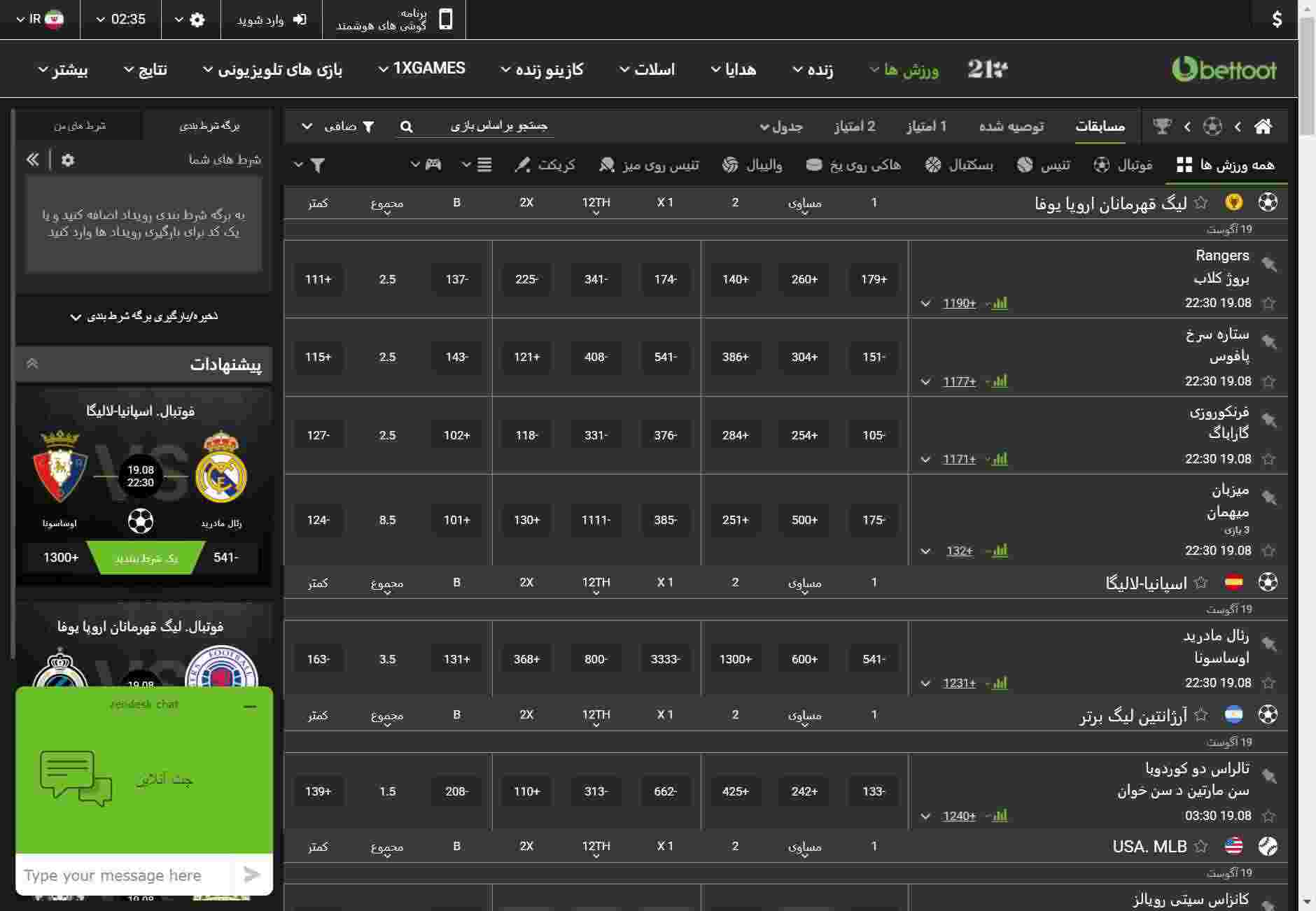Pin the Rangers match with pin icon
Image resolution: width=1316 pixels, height=911 pixels.
[1268, 264]
